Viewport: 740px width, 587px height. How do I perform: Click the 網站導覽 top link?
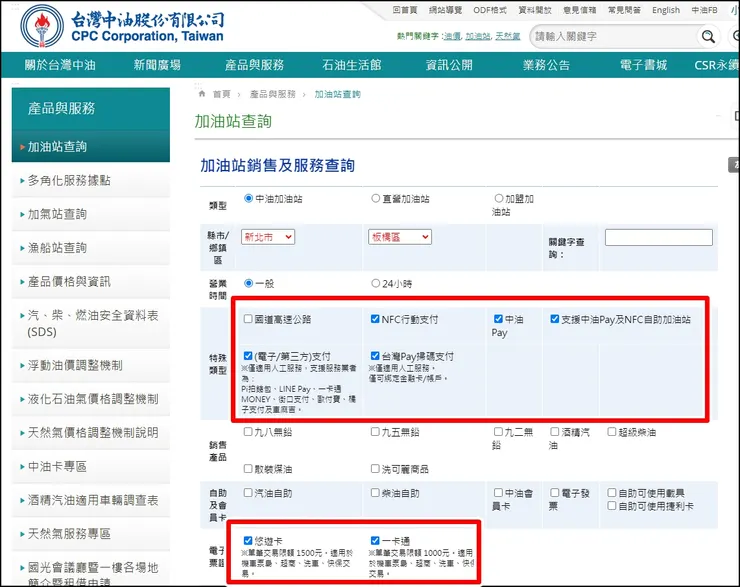[445, 10]
